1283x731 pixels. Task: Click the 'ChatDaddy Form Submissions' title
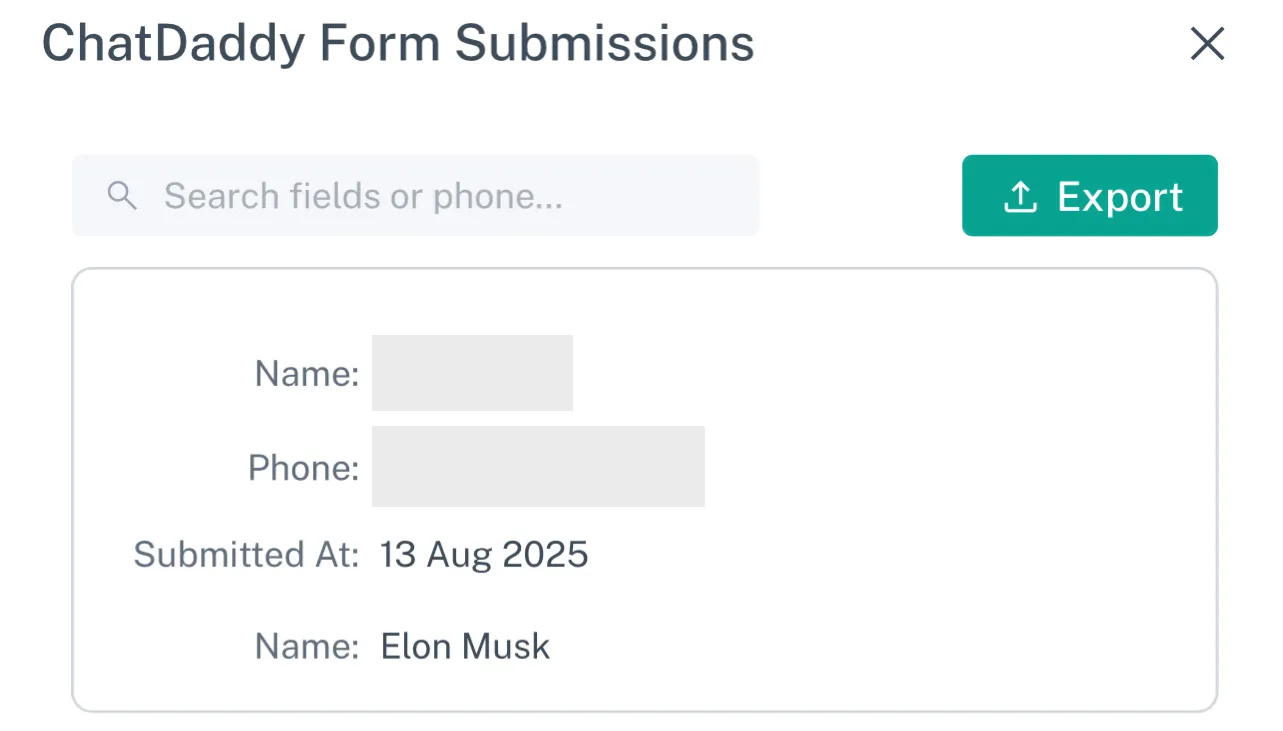click(397, 44)
